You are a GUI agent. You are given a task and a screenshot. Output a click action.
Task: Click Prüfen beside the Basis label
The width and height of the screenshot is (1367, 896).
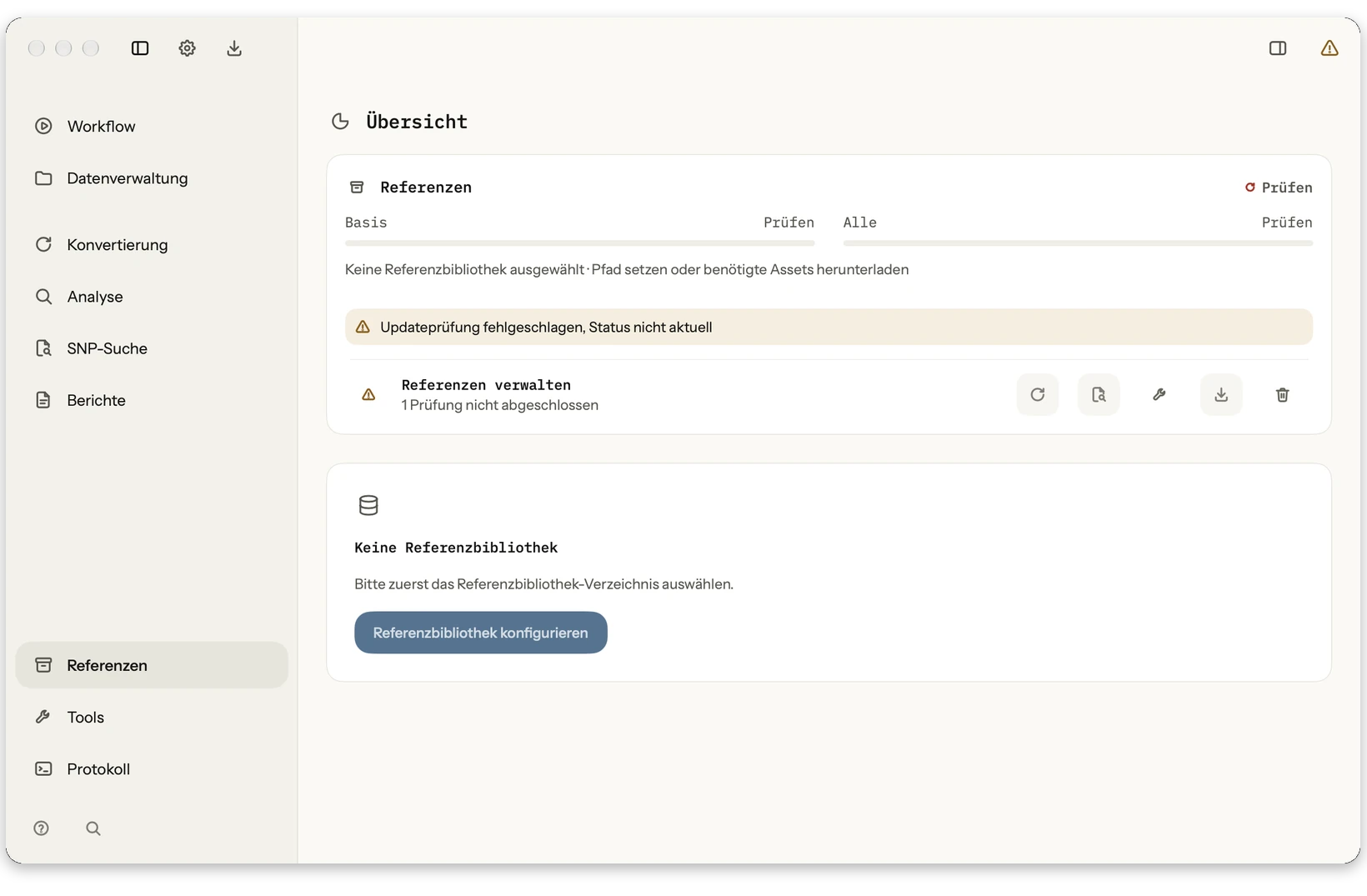(x=789, y=223)
